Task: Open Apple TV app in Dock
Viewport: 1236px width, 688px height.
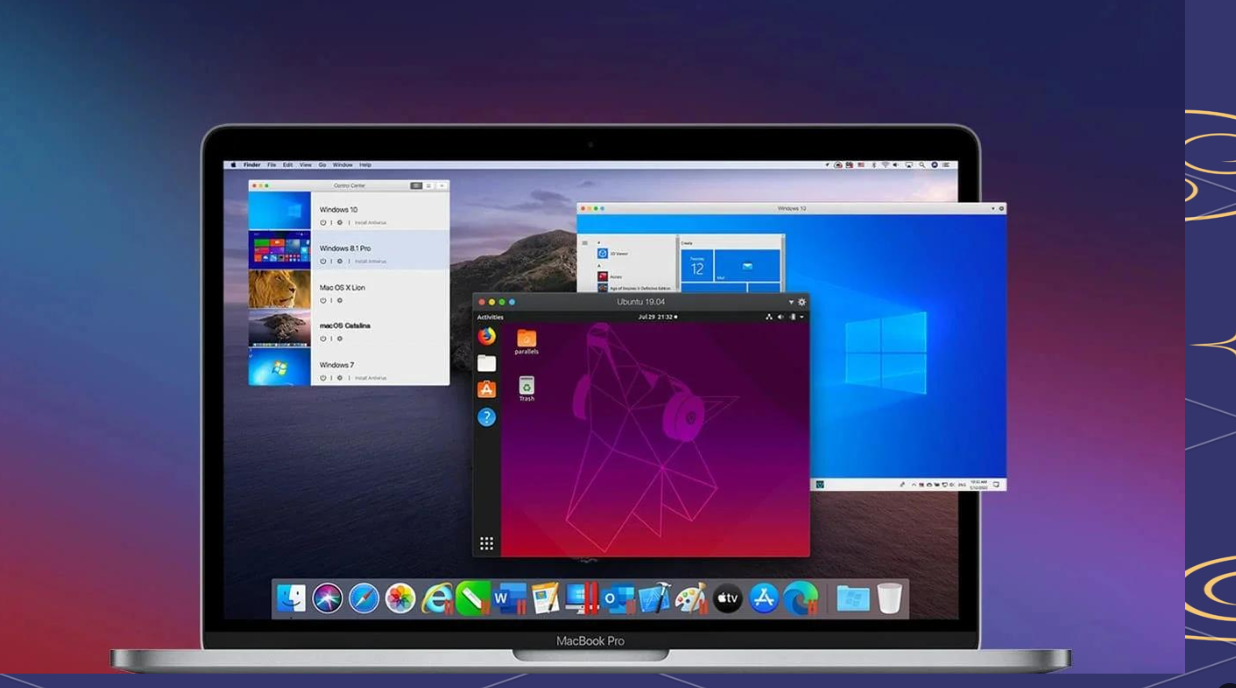Action: pyautogui.click(x=727, y=598)
